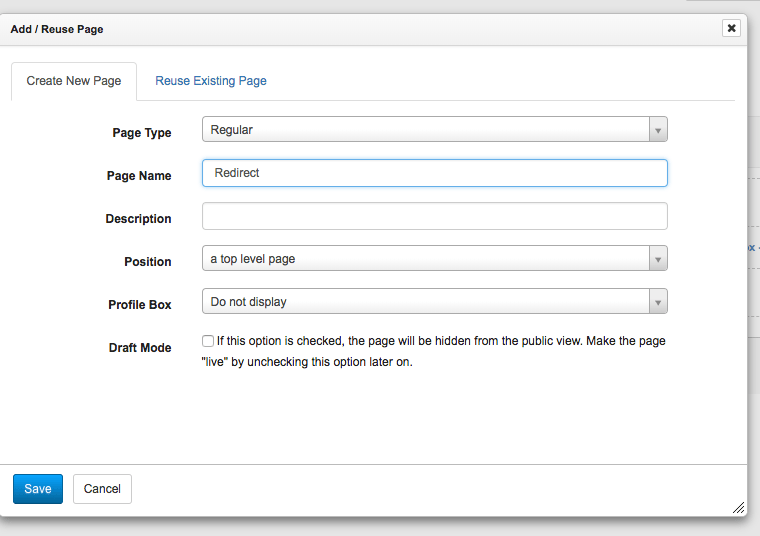Close the Add / Reuse Page dialog

pos(731,28)
